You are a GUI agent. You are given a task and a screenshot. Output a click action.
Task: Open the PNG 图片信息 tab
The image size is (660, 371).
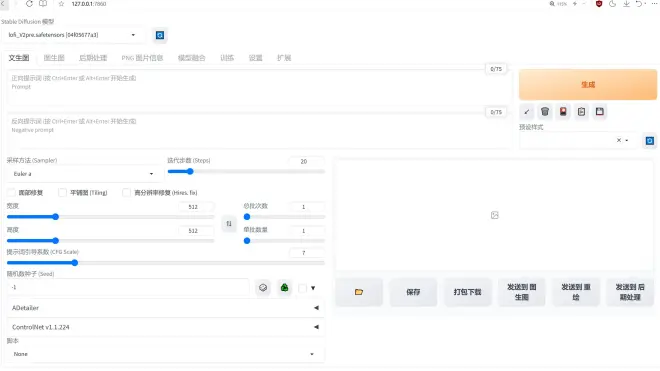[142, 58]
